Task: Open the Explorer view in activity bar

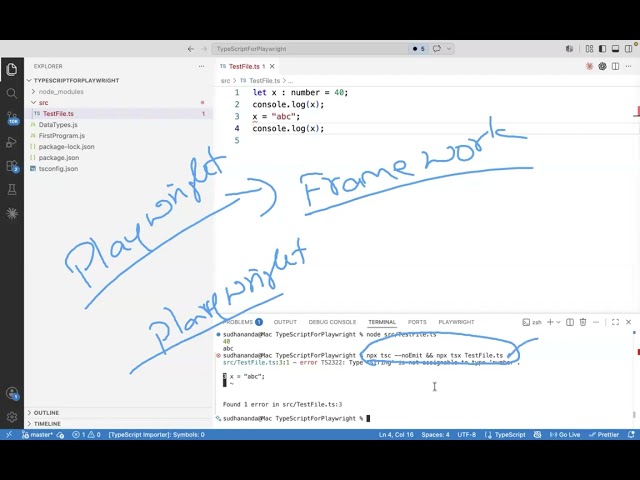Action: point(11,69)
